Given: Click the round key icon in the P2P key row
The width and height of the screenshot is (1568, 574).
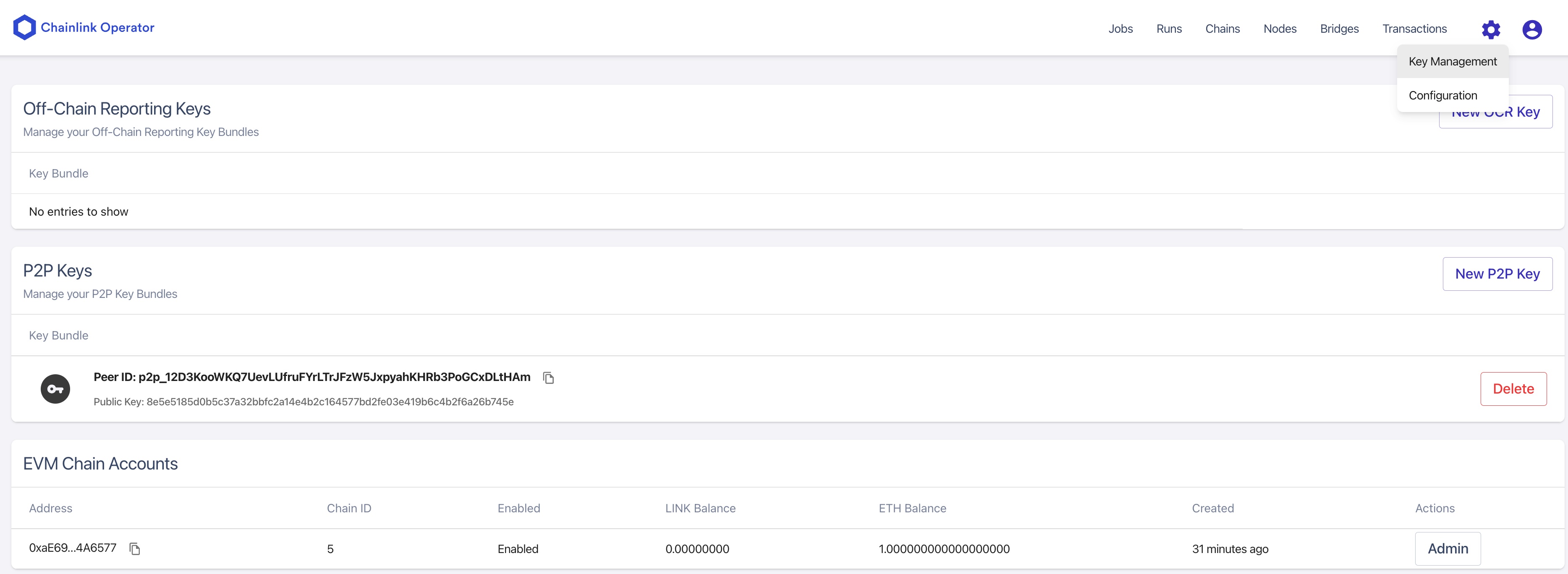Looking at the screenshot, I should 55,389.
